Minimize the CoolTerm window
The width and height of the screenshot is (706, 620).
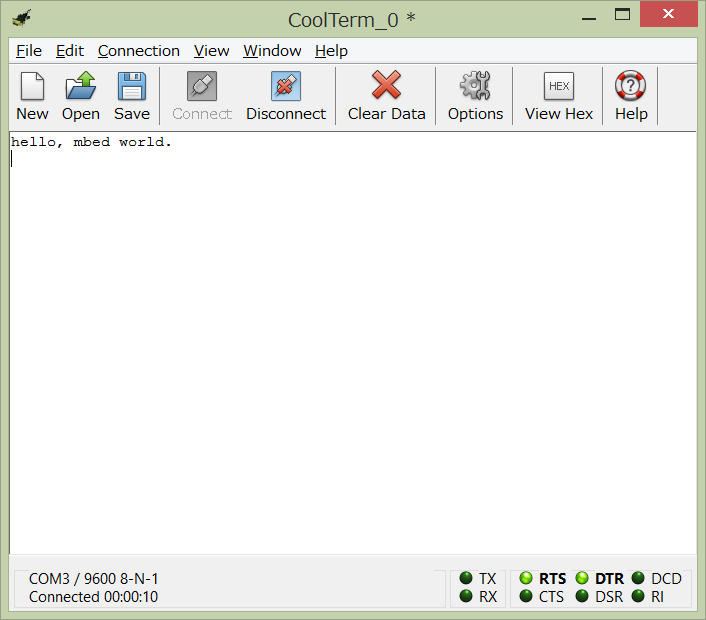coord(588,18)
